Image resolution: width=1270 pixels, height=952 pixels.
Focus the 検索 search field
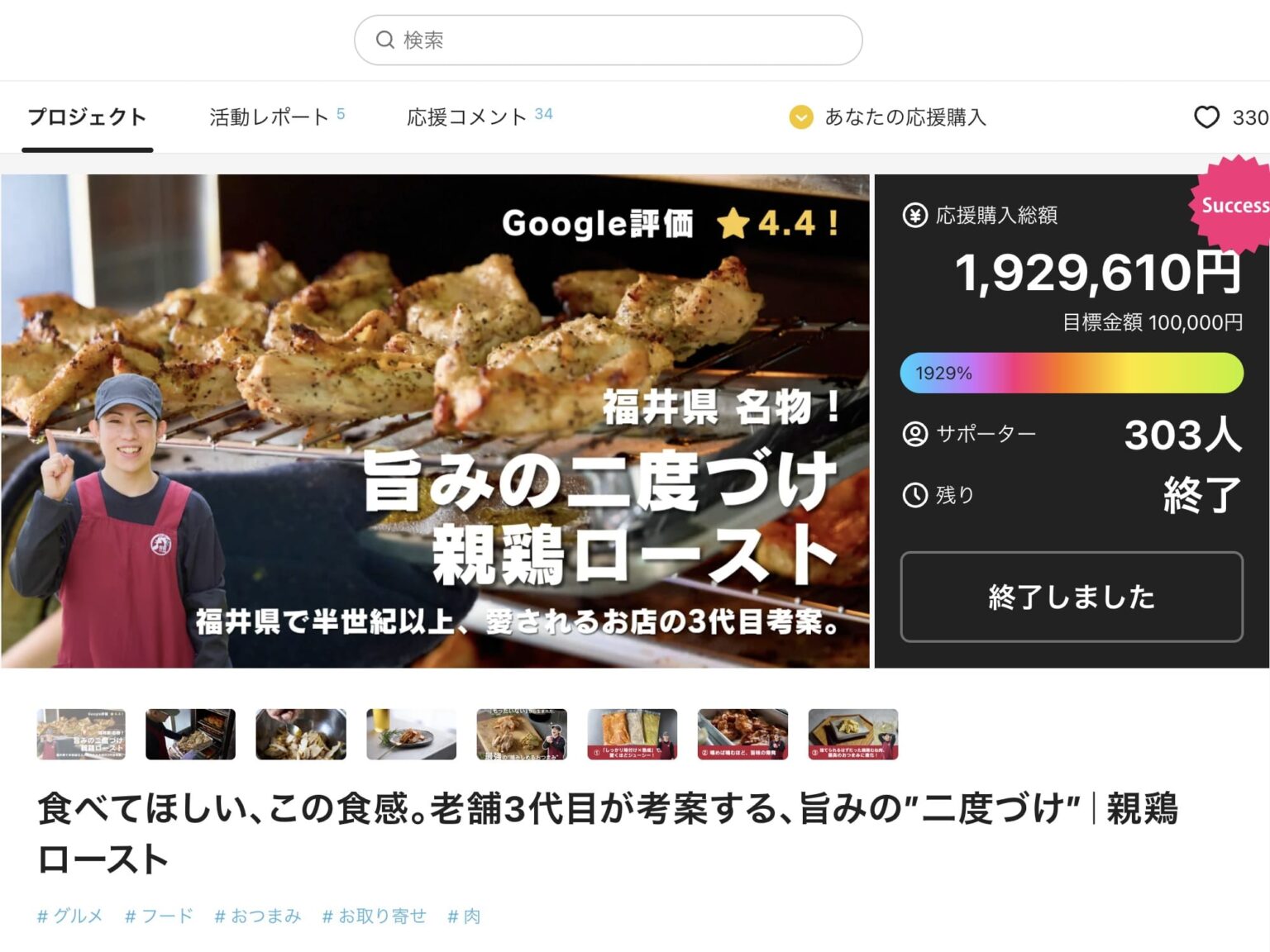[609, 40]
